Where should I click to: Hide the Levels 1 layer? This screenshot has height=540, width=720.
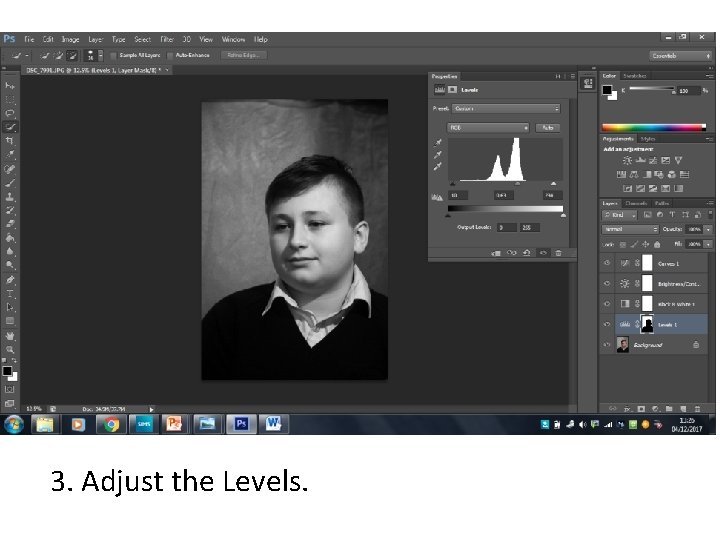(607, 324)
